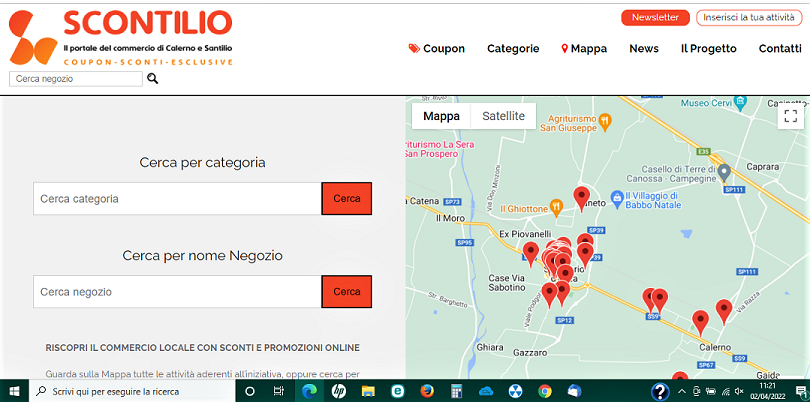Click Inserisci la tua attività button
Image resolution: width=810 pixels, height=402 pixels.
click(749, 18)
